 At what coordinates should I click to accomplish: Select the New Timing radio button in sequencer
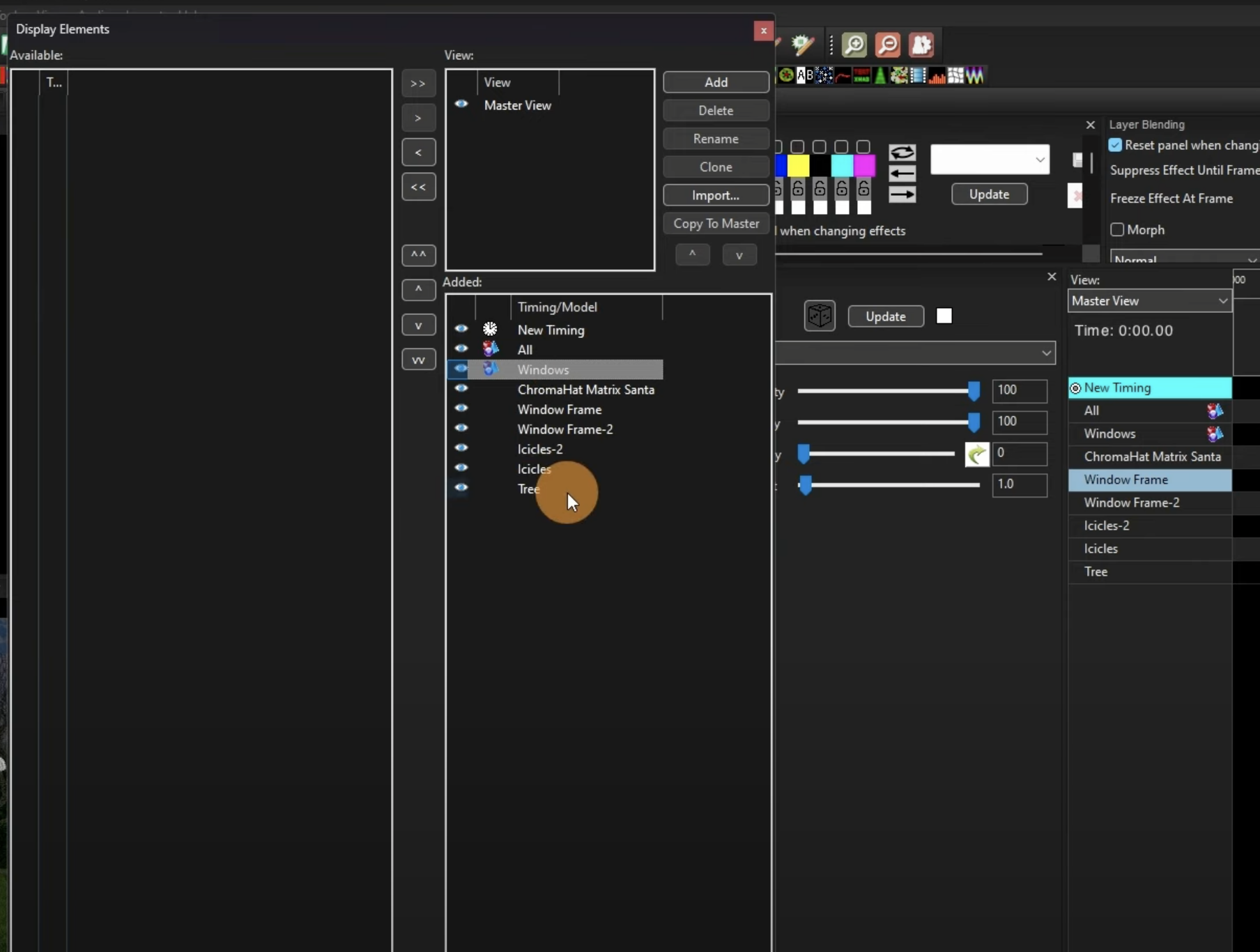point(1075,388)
